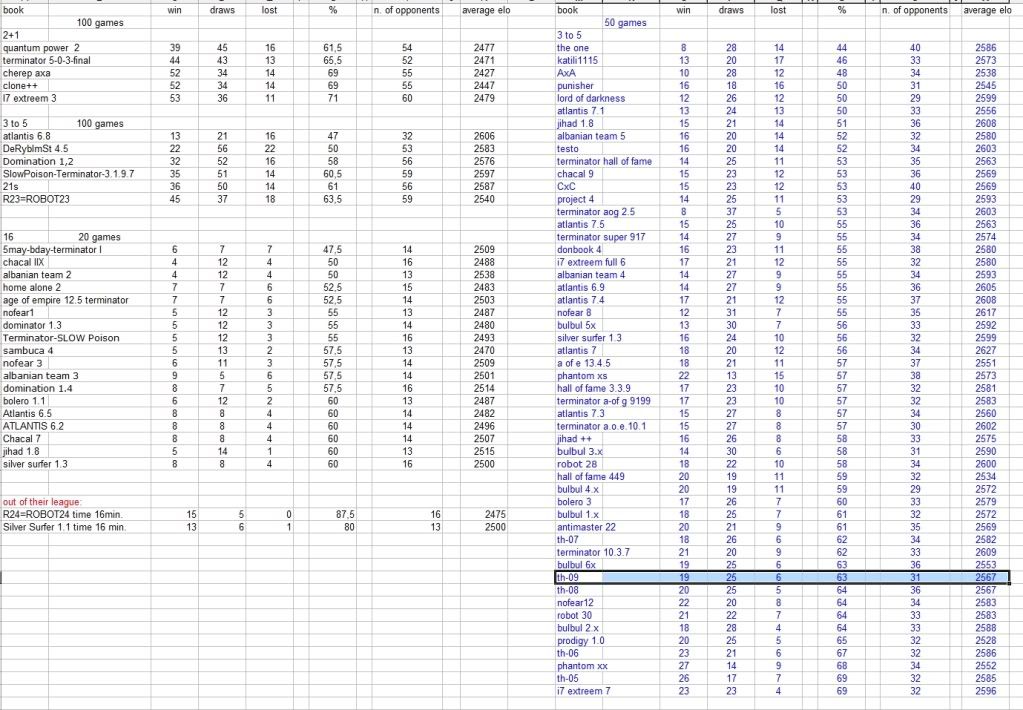Select the "lord of darkness" cell
Image resolution: width=1023 pixels, height=710 pixels.
(591, 99)
